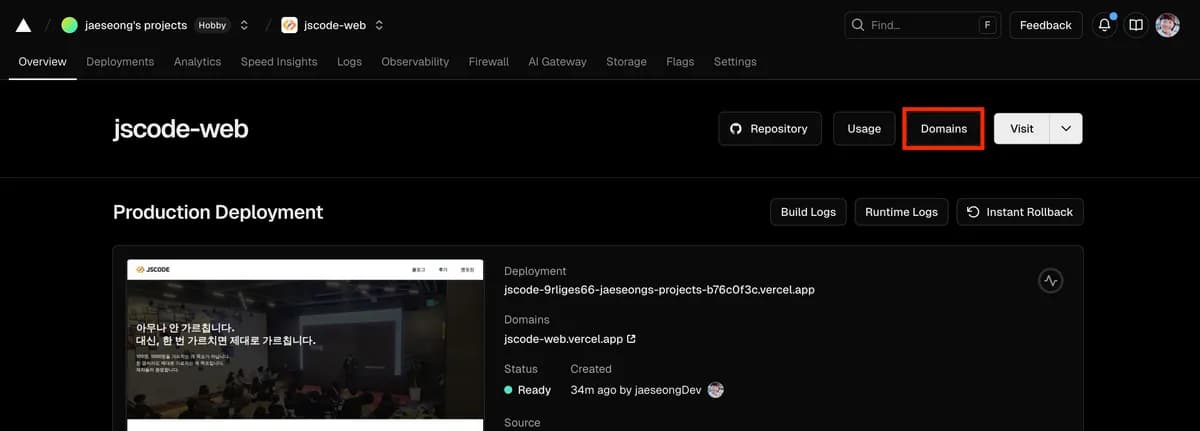Click the Visit button
Screen dimensions: 1200x431
(1022, 129)
